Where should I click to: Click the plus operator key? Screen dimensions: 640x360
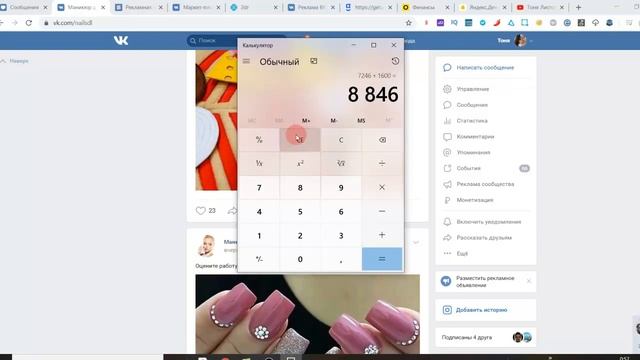click(382, 235)
